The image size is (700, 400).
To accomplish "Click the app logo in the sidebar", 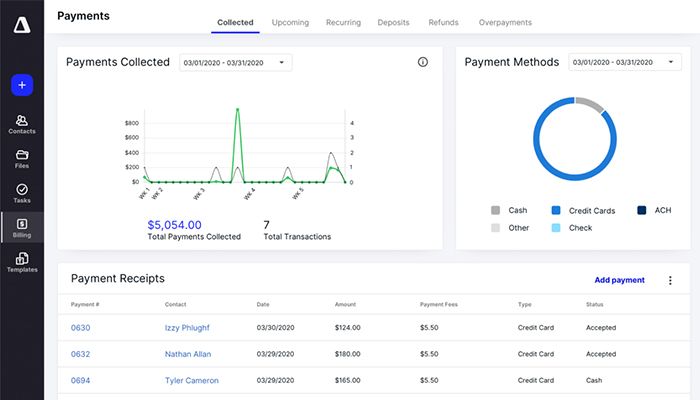I will (21, 27).
